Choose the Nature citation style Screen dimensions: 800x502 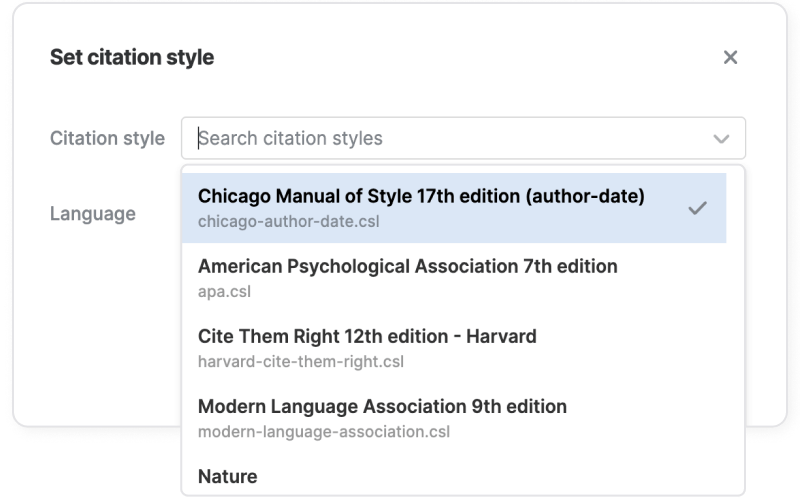pos(454,476)
